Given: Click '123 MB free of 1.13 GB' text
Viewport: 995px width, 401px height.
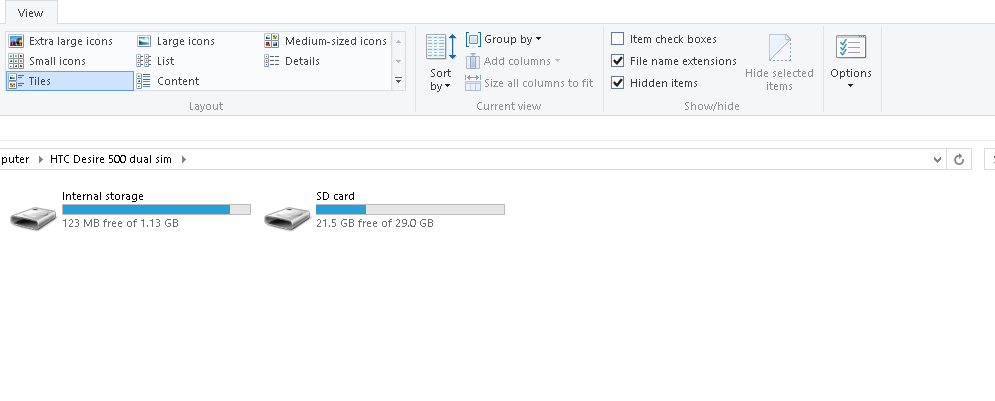Looking at the screenshot, I should (x=121, y=223).
